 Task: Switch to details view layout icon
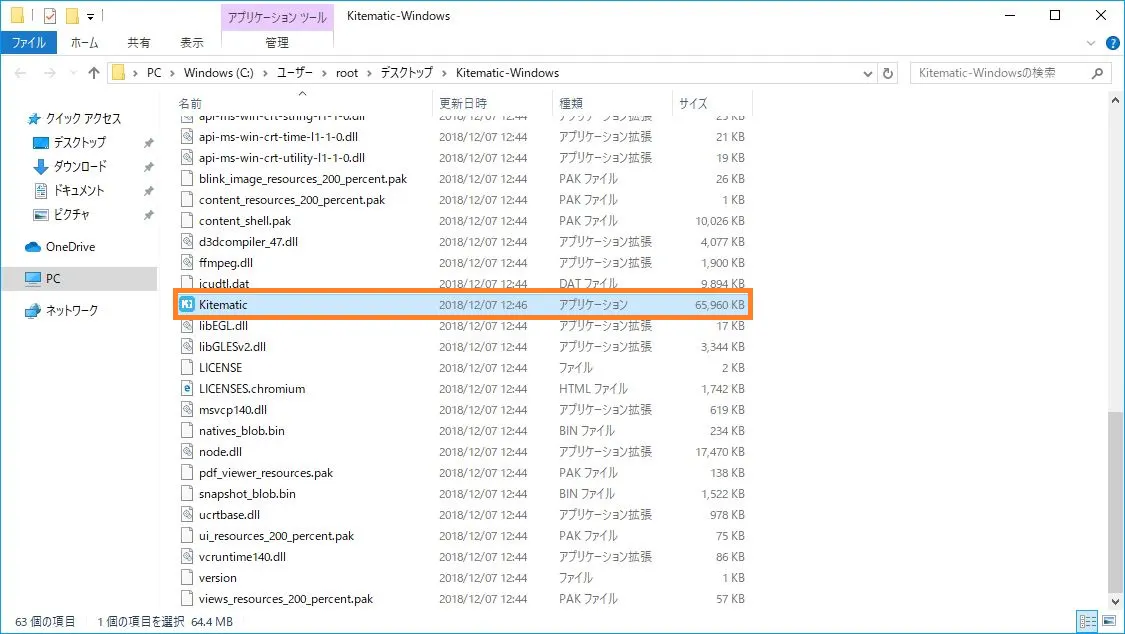coord(1088,621)
